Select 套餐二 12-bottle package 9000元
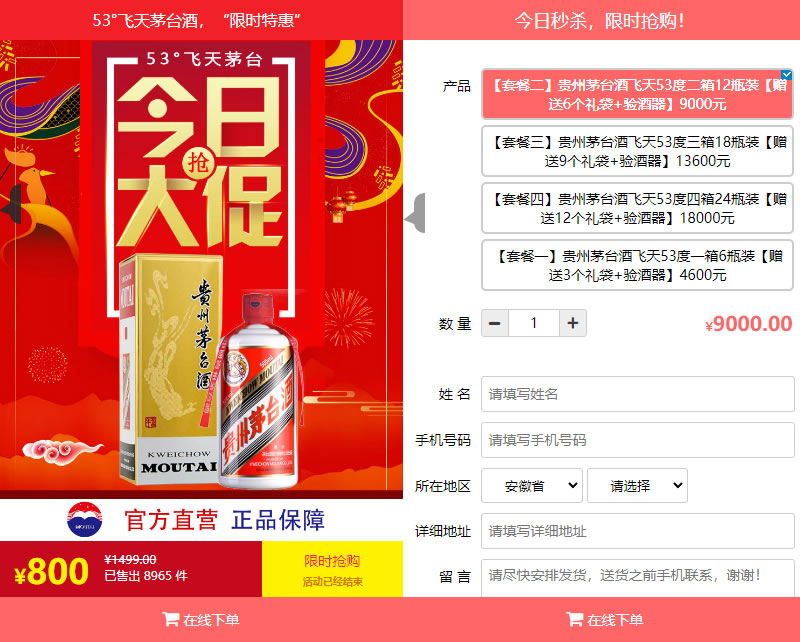This screenshot has width=800, height=642. [637, 94]
